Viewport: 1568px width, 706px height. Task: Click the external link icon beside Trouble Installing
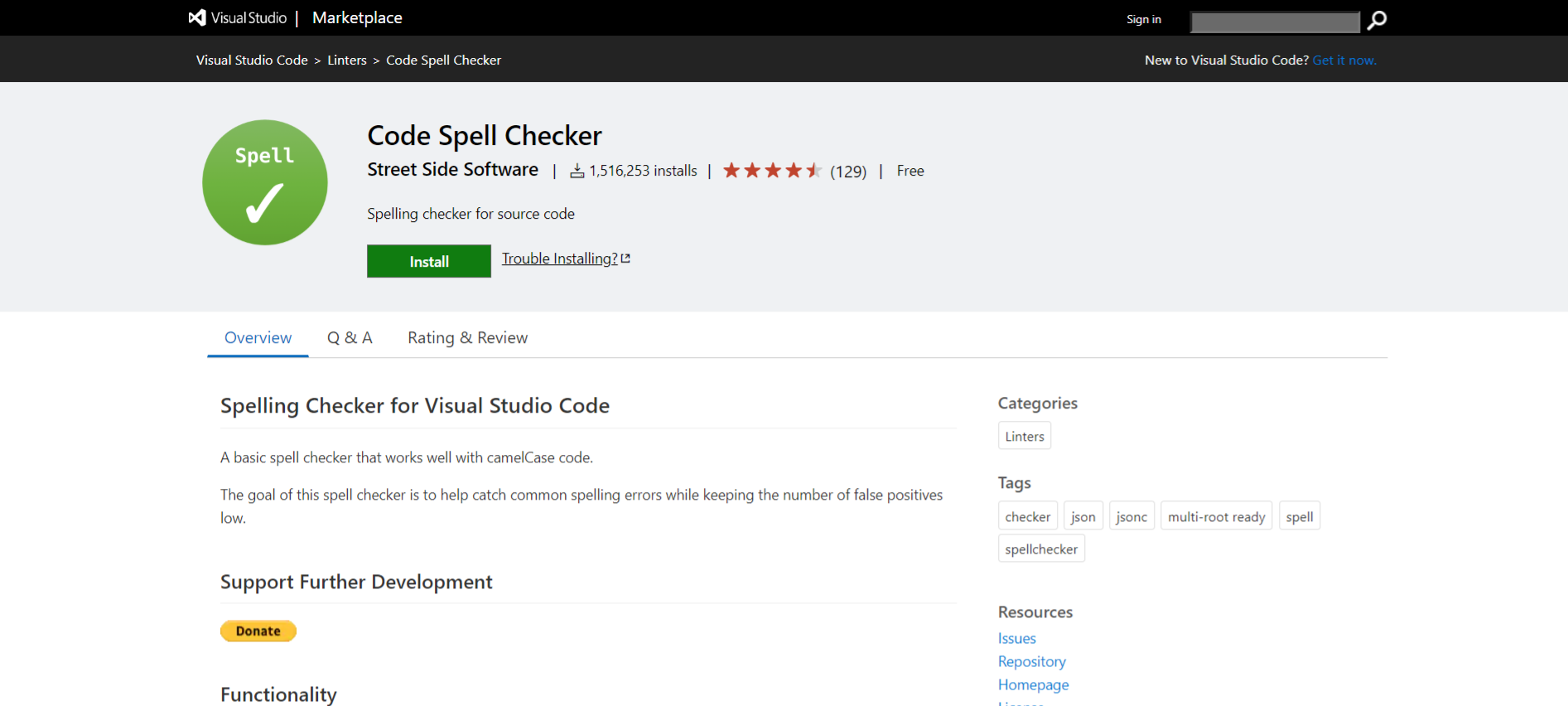[625, 259]
